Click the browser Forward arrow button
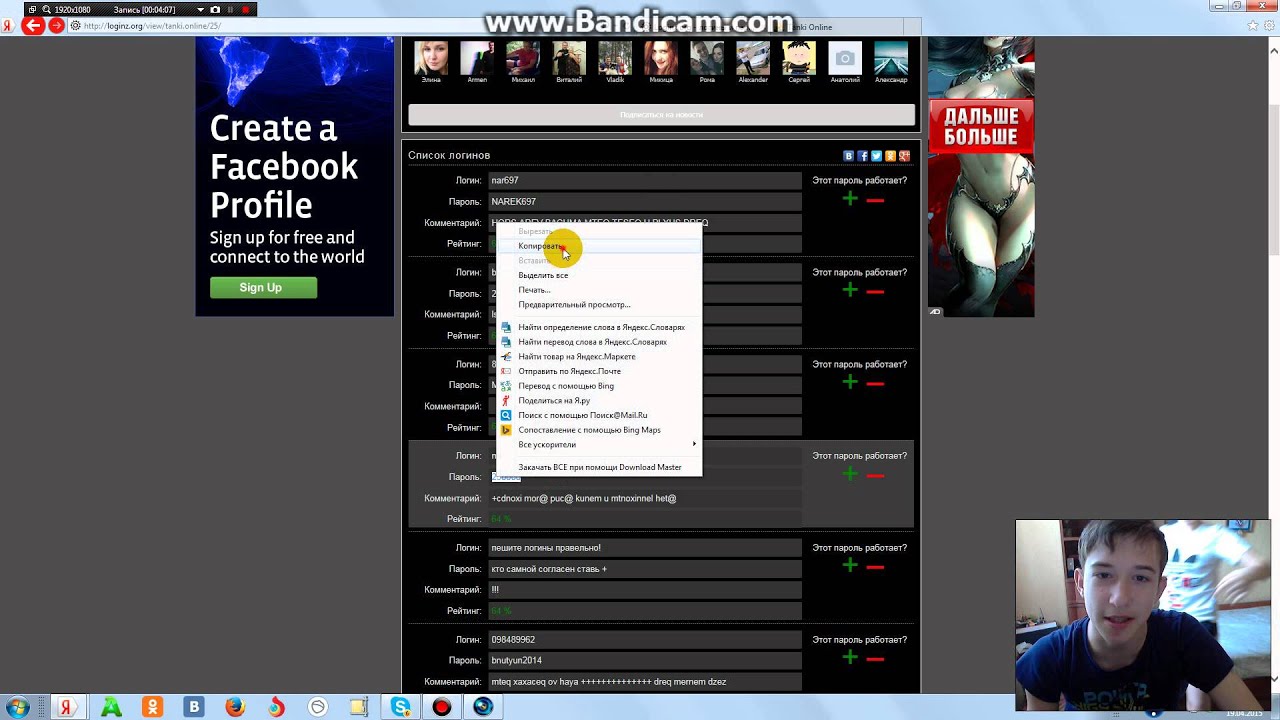The height and width of the screenshot is (720, 1280). click(x=56, y=26)
